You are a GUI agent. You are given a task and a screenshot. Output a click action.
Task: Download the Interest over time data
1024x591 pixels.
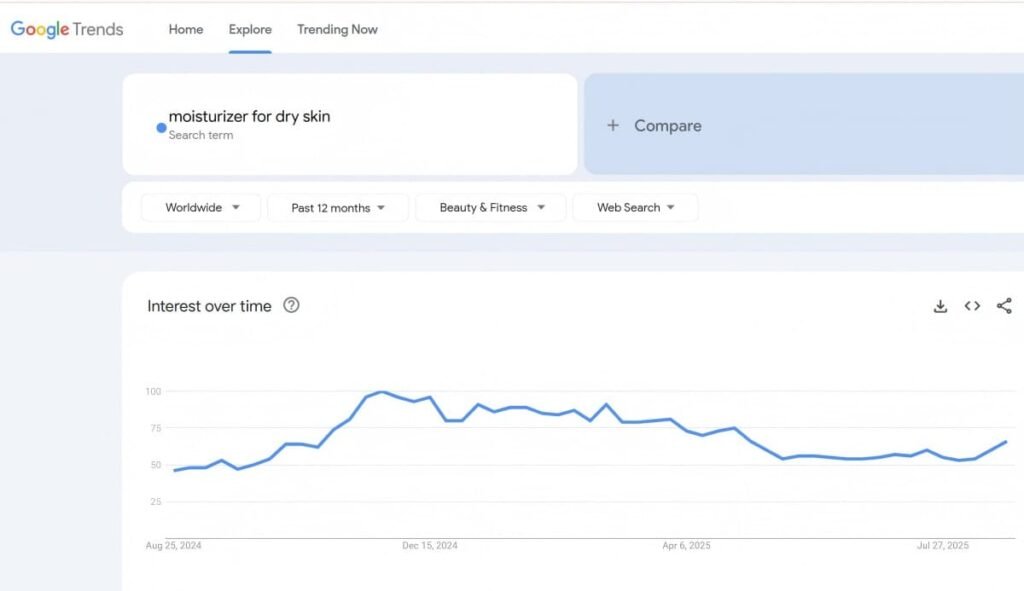[940, 306]
